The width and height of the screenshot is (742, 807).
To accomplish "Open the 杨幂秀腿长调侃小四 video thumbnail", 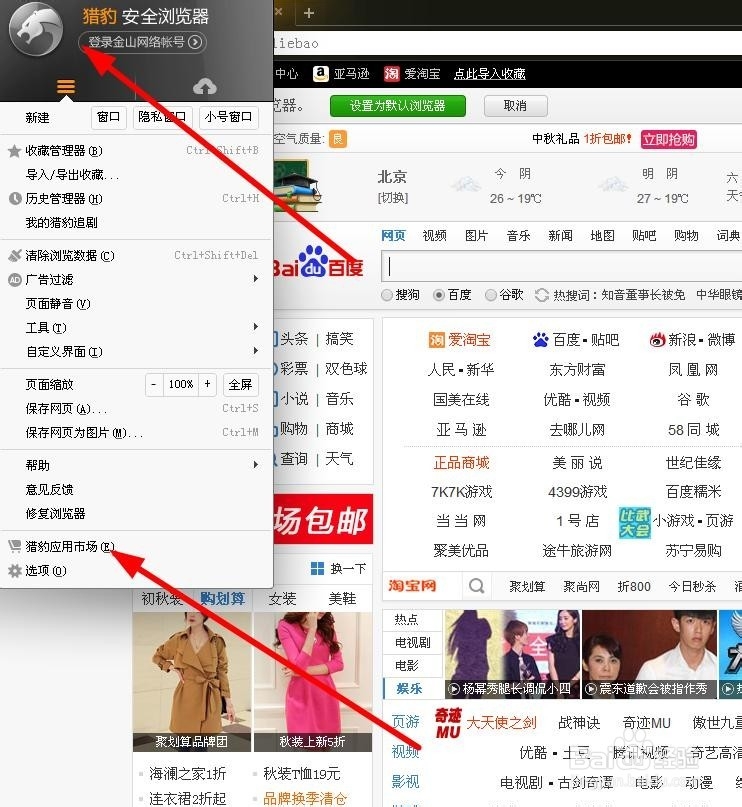I will 513,654.
